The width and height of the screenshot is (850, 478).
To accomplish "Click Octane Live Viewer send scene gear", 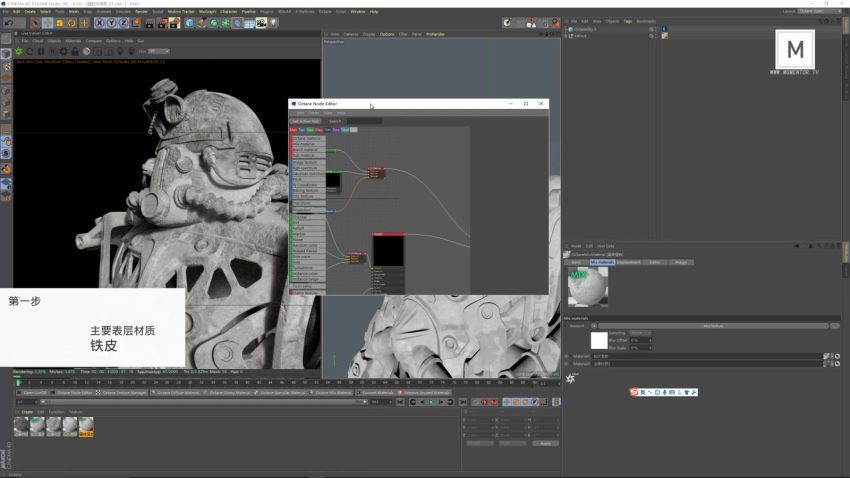I will (18, 51).
